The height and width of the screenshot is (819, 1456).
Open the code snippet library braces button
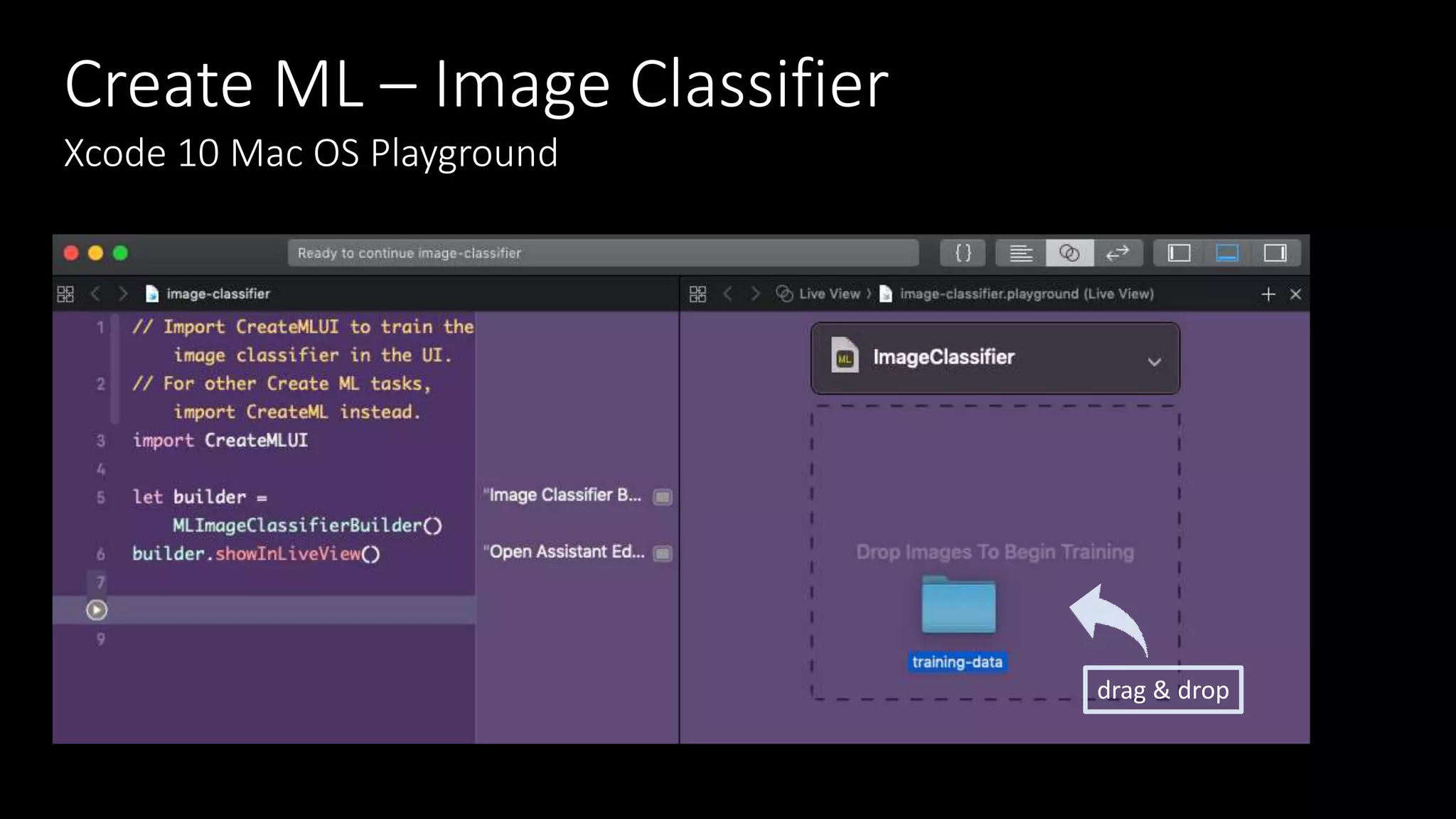coord(963,253)
